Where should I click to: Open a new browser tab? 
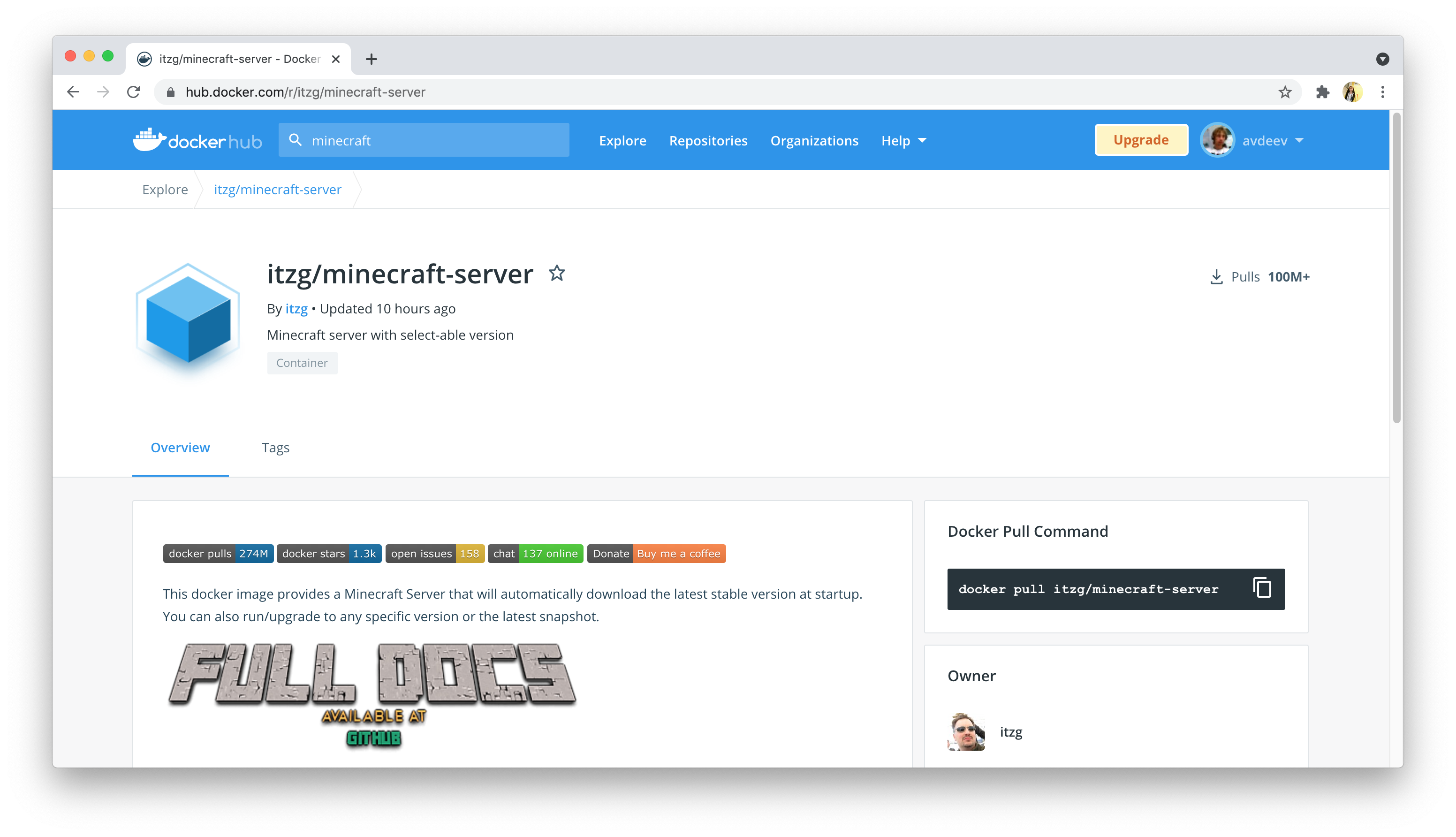(371, 59)
